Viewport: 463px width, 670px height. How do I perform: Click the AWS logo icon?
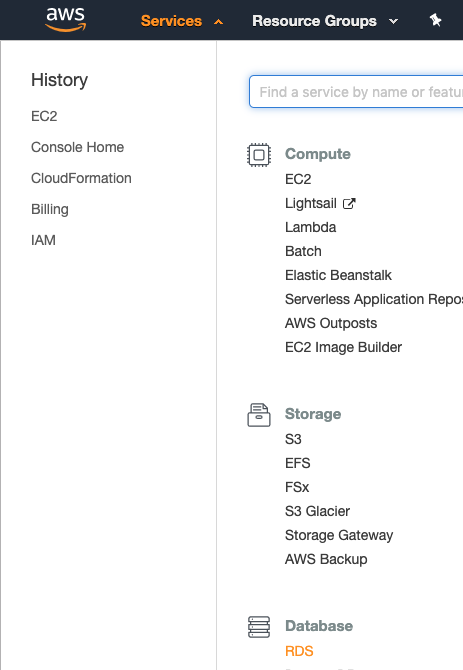click(66, 20)
